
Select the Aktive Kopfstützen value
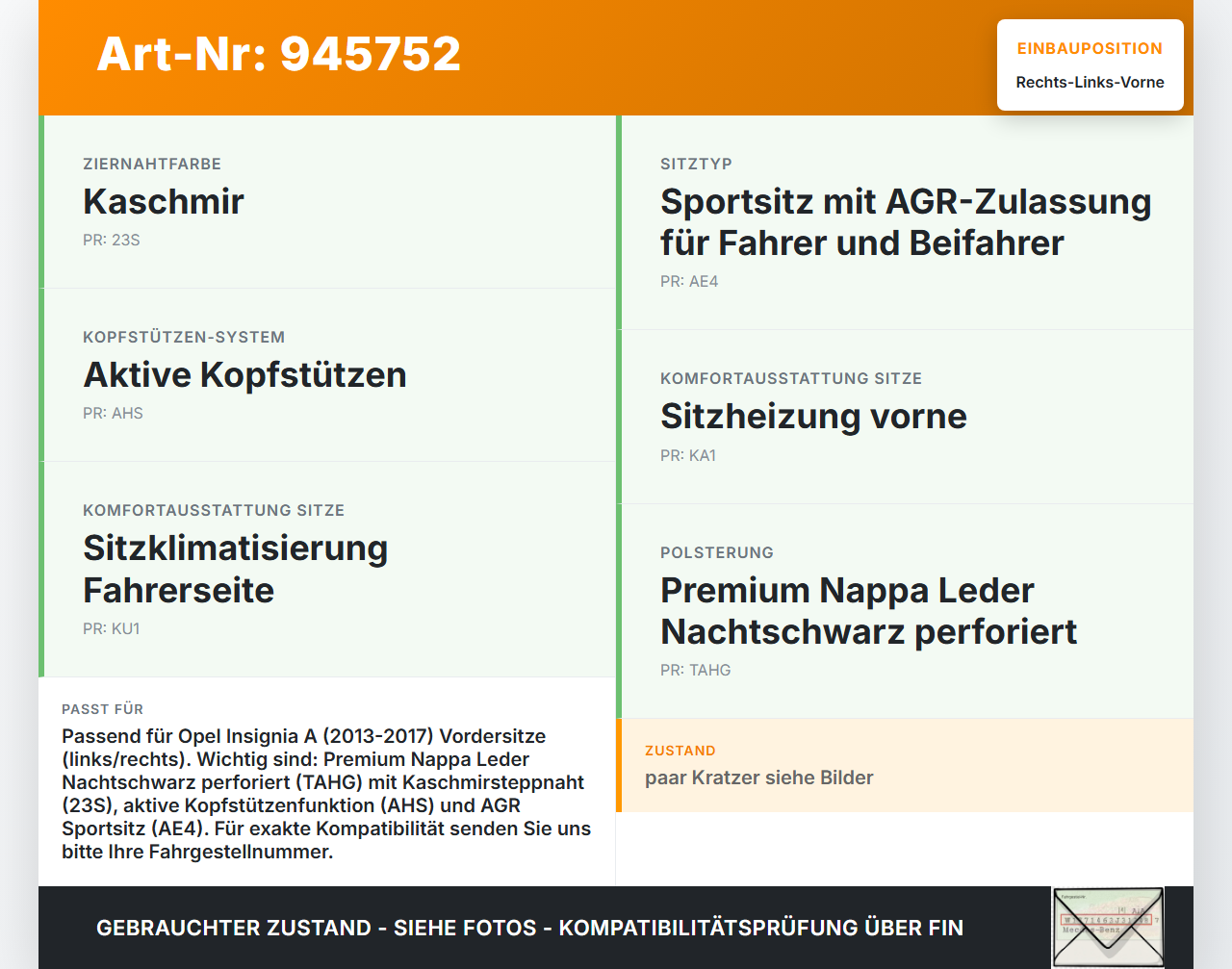click(x=245, y=374)
